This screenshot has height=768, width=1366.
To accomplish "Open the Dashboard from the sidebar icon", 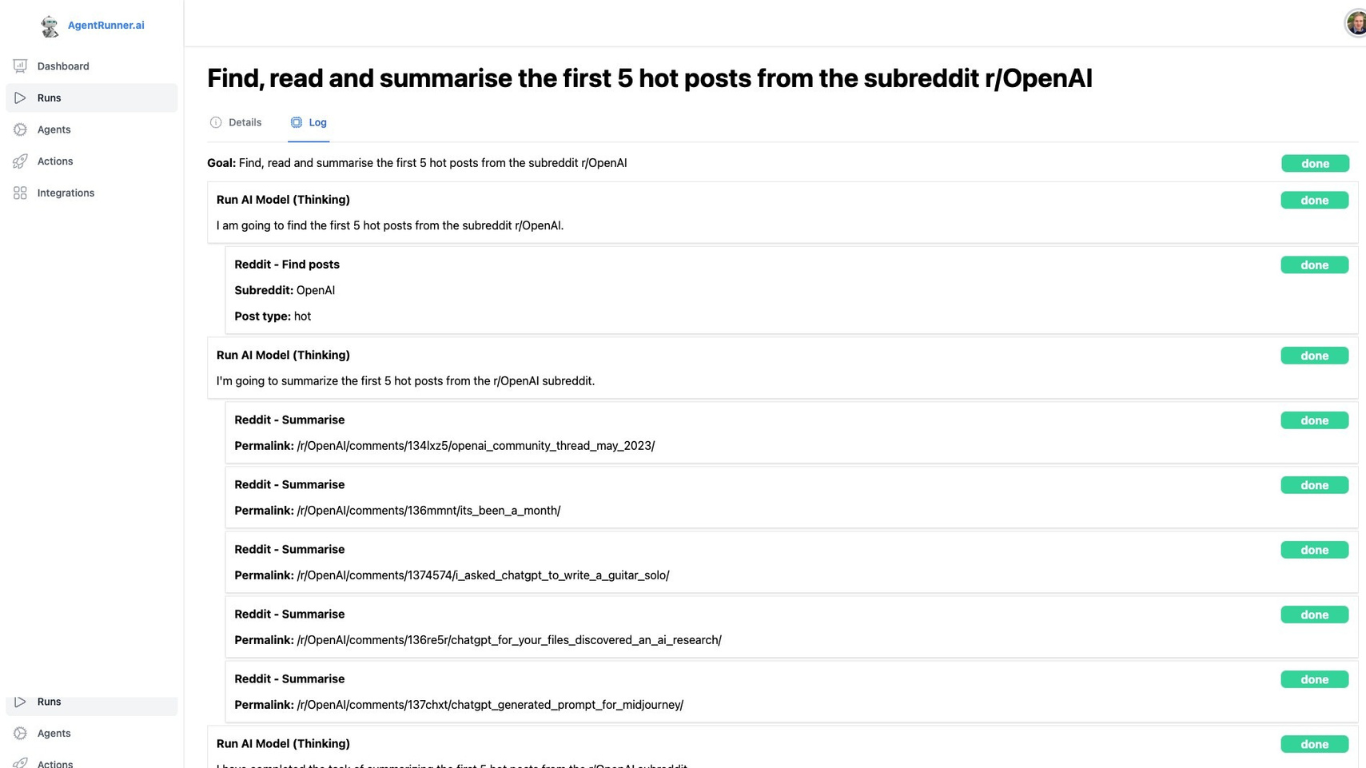I will click(18, 65).
